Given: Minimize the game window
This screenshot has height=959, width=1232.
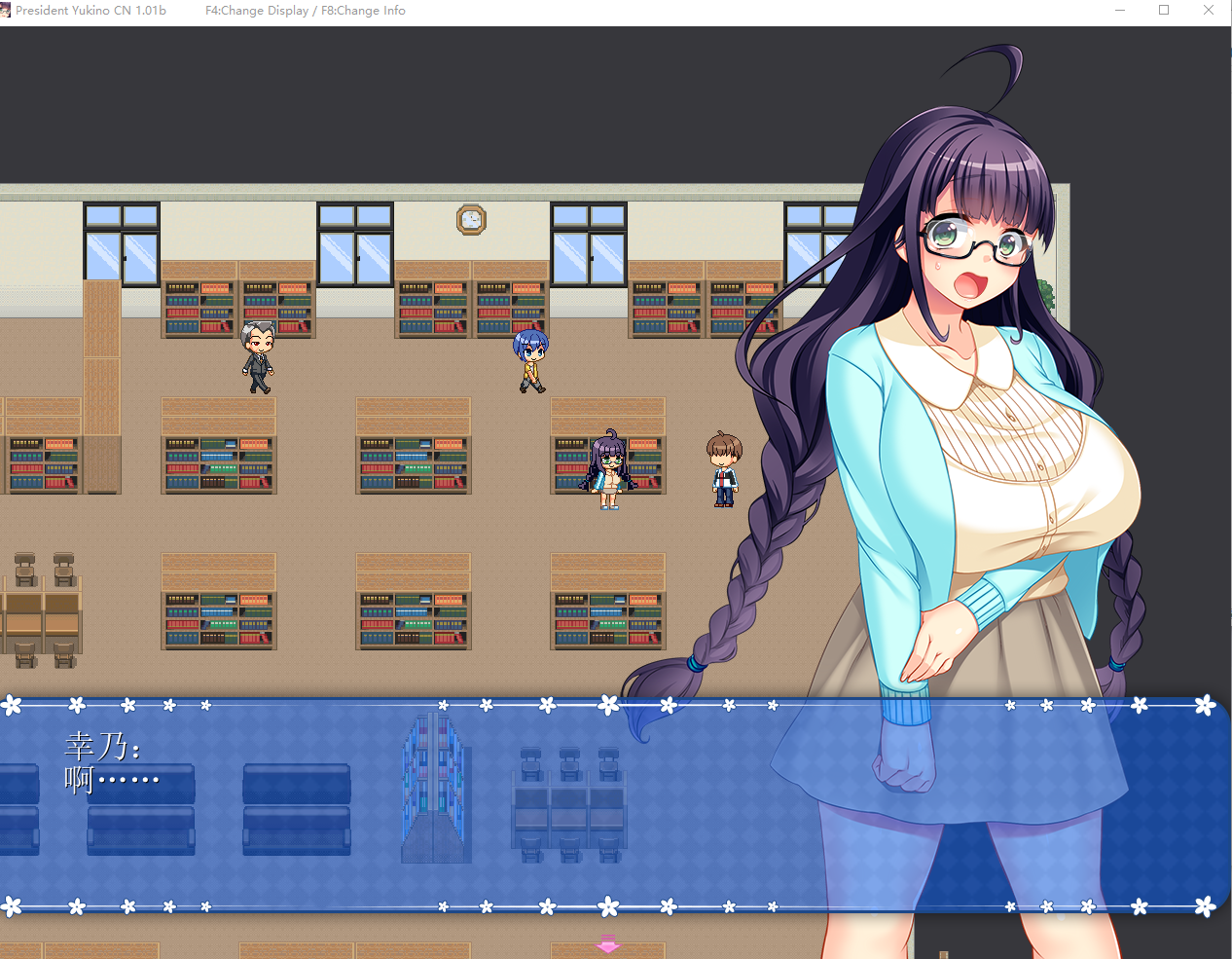Looking at the screenshot, I should [x=1119, y=10].
